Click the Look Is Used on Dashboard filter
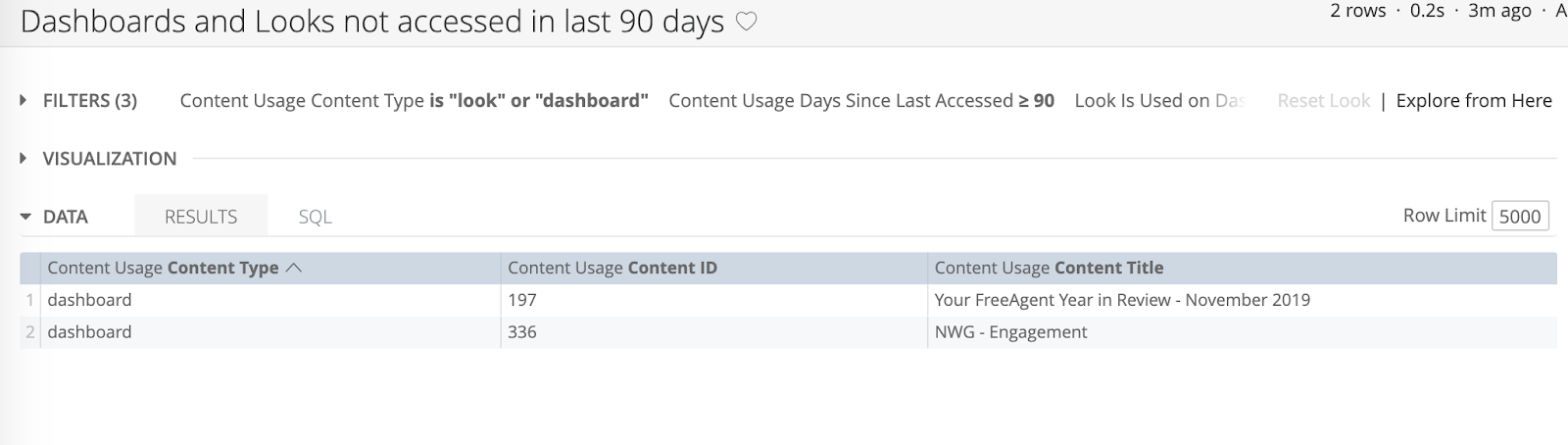The image size is (1568, 445). click(x=1159, y=101)
